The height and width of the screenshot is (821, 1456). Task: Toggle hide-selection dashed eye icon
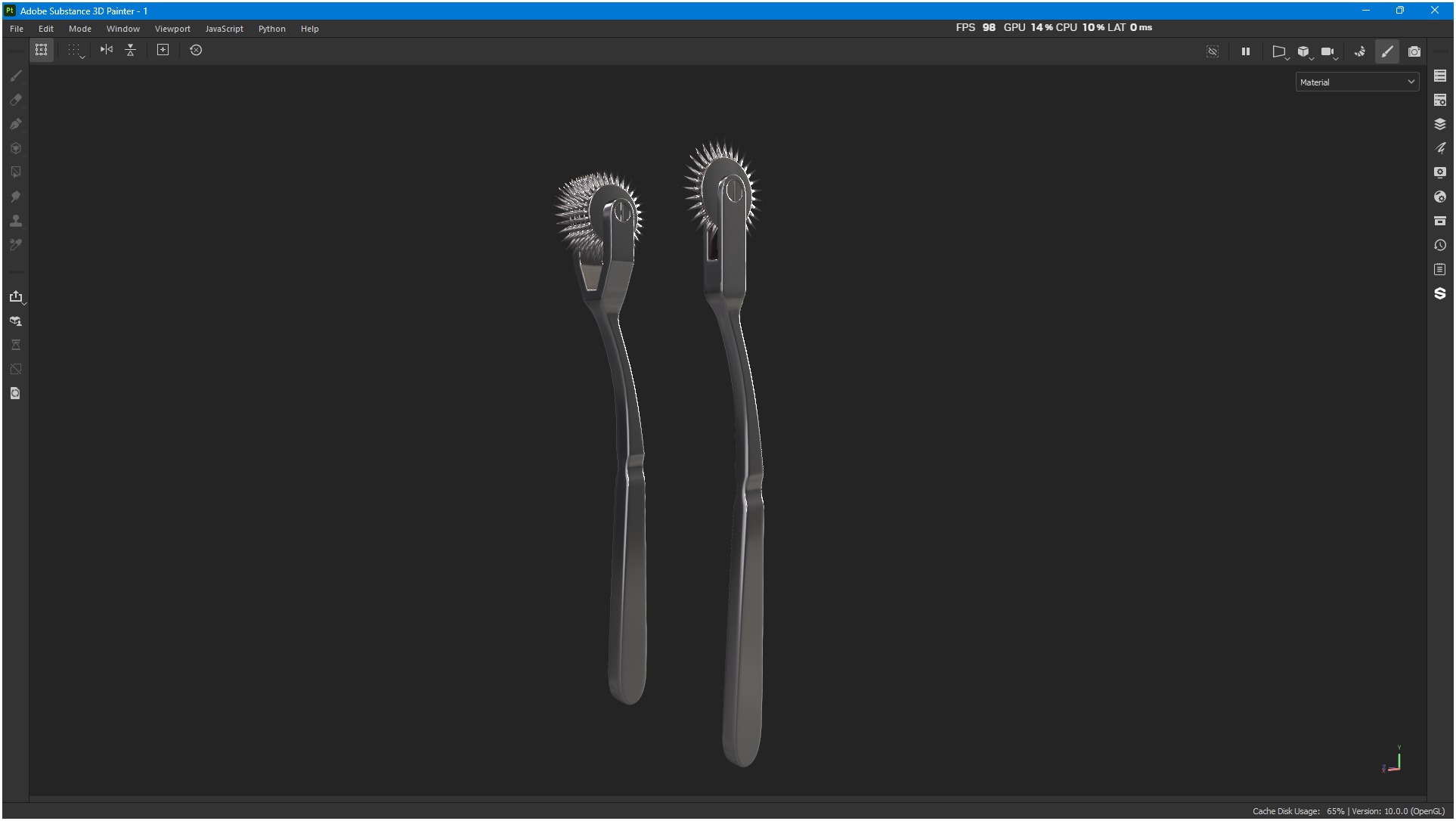point(1213,51)
